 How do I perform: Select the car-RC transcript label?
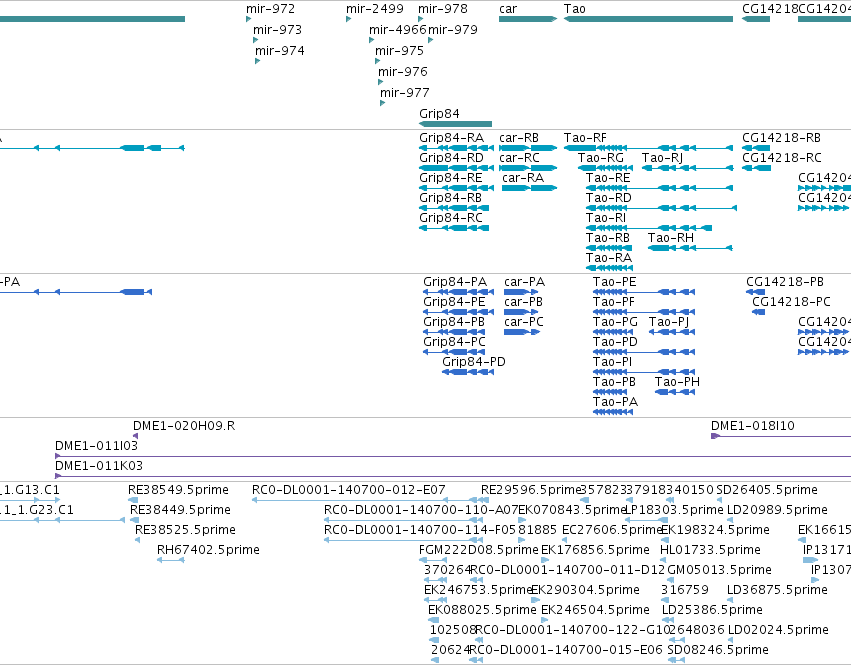[x=519, y=158]
